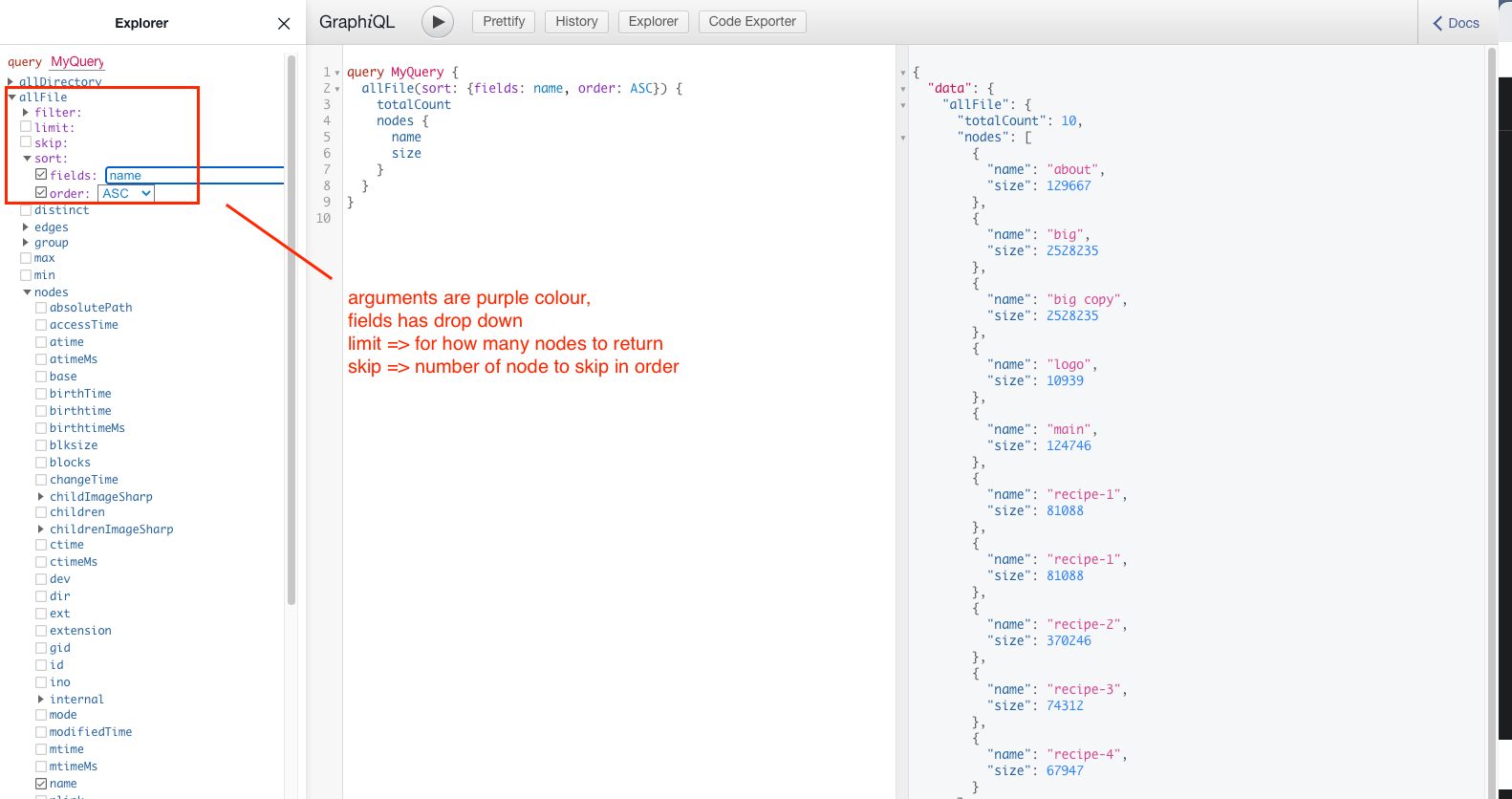This screenshot has height=799, width=1512.
Task: Check the dir field
Action: tap(41, 596)
